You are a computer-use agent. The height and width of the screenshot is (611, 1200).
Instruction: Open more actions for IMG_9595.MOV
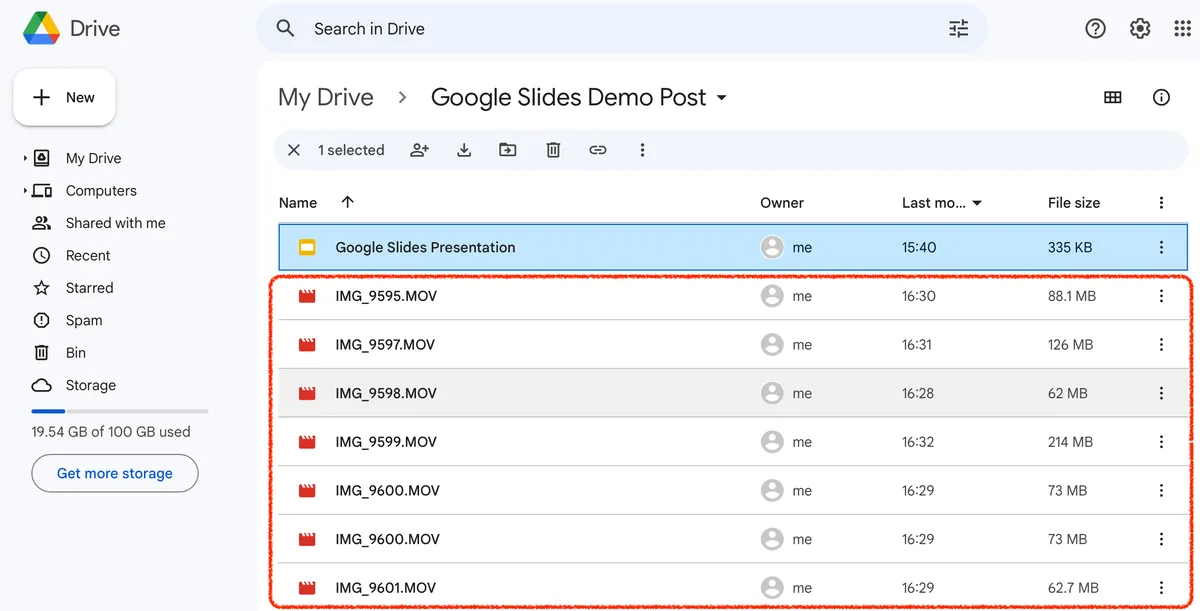click(x=1161, y=296)
